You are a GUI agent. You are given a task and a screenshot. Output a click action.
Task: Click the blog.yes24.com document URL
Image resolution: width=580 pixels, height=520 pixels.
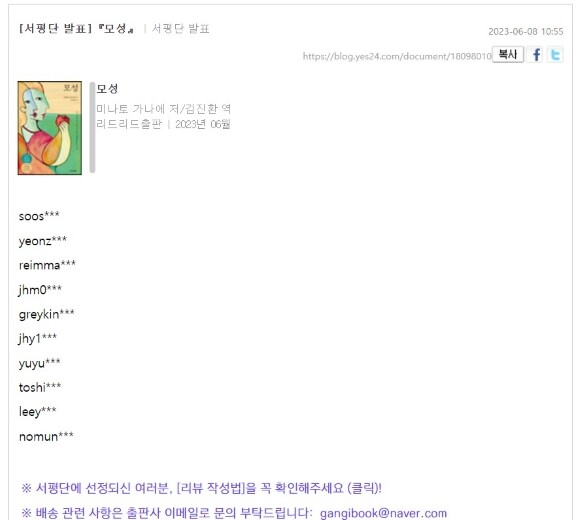click(397, 56)
